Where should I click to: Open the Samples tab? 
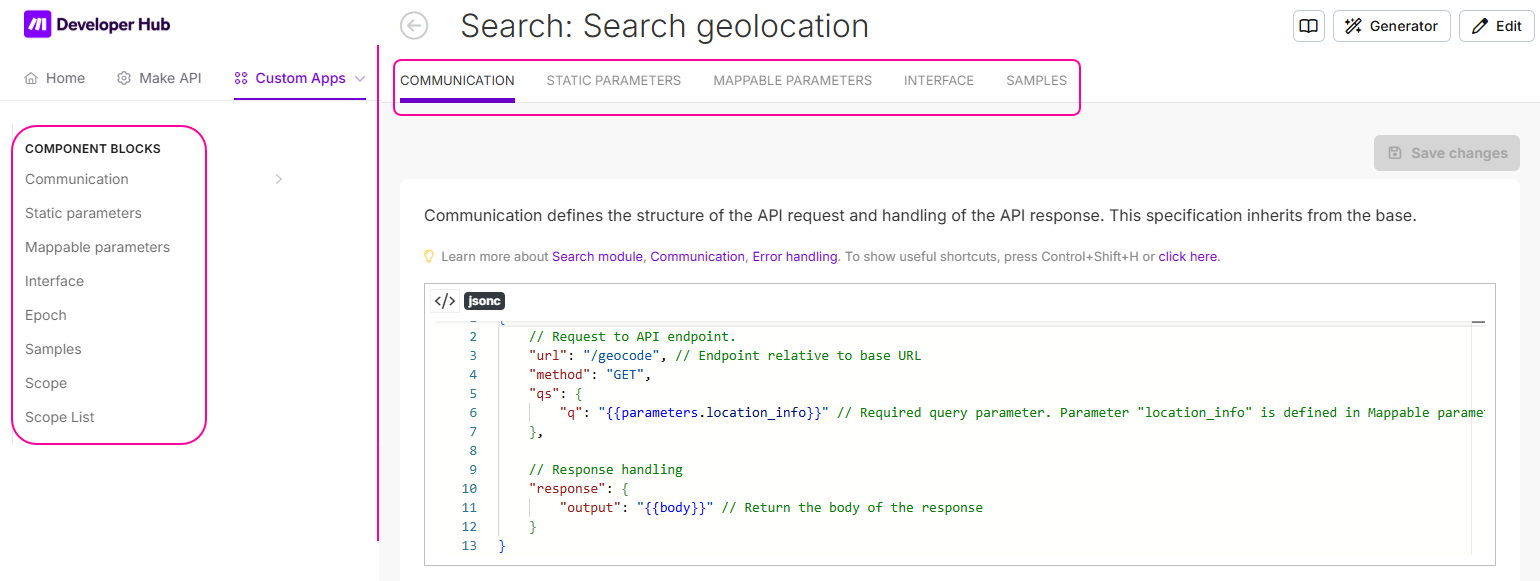[1036, 80]
